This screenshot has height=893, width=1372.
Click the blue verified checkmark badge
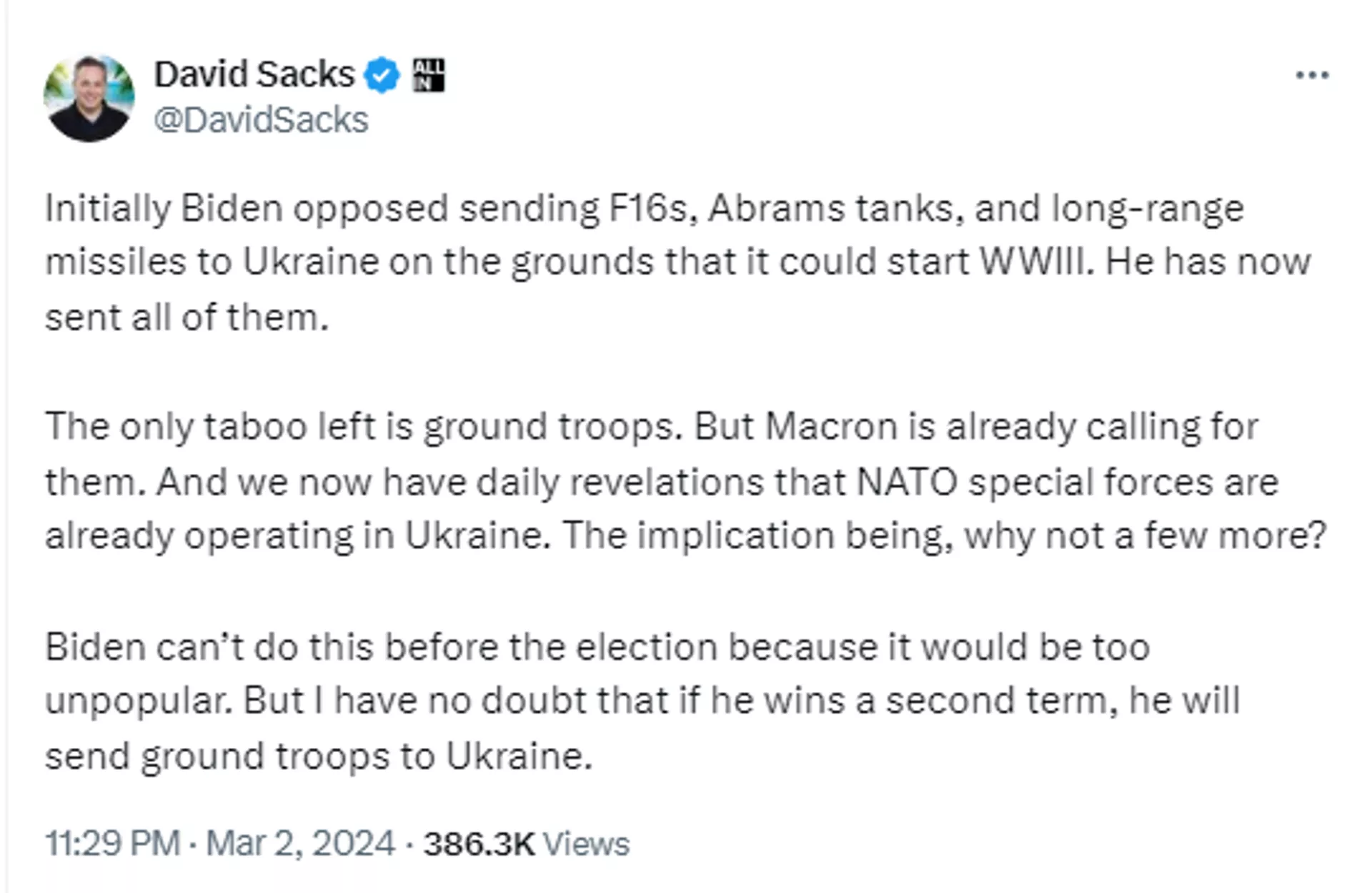382,75
